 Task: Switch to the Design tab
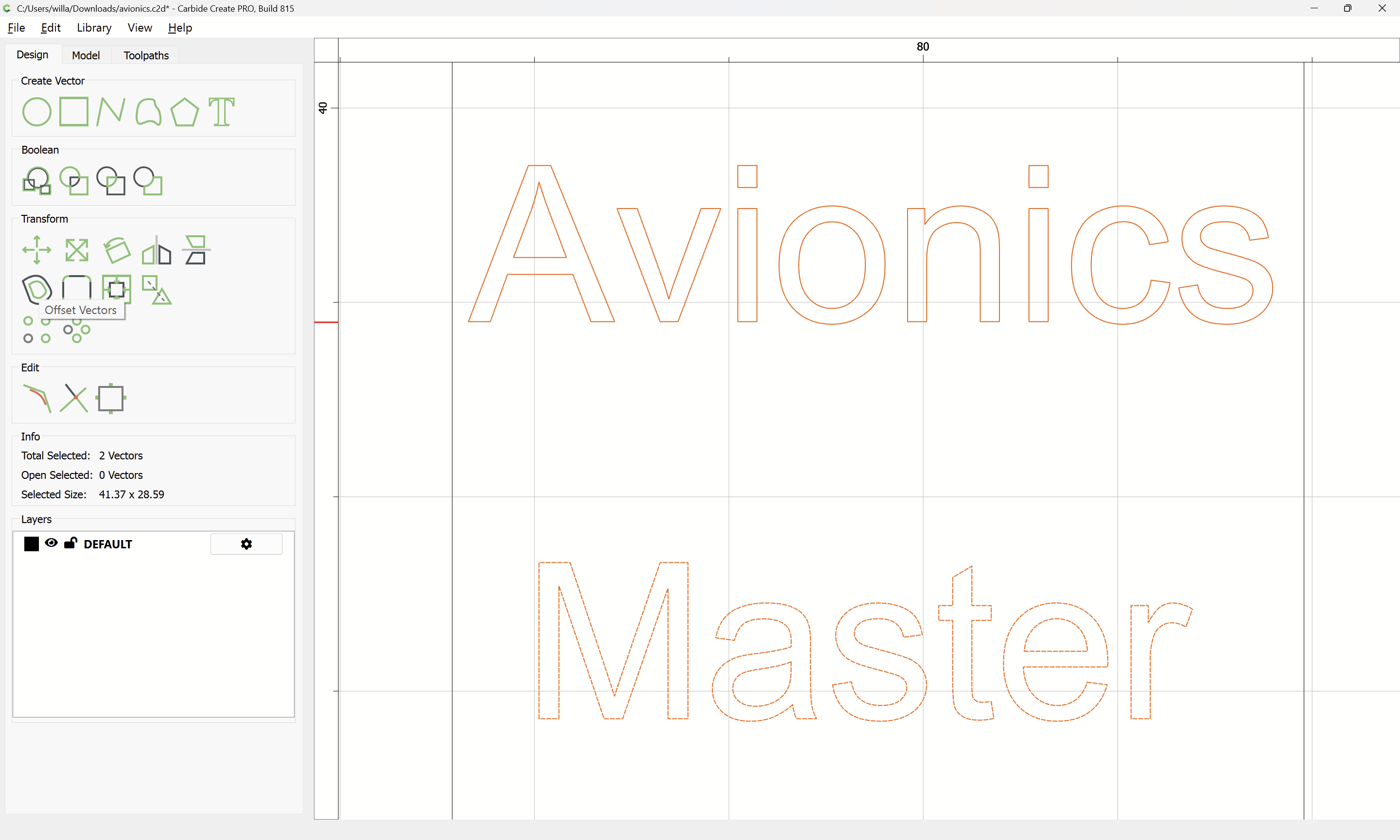pyautogui.click(x=32, y=54)
